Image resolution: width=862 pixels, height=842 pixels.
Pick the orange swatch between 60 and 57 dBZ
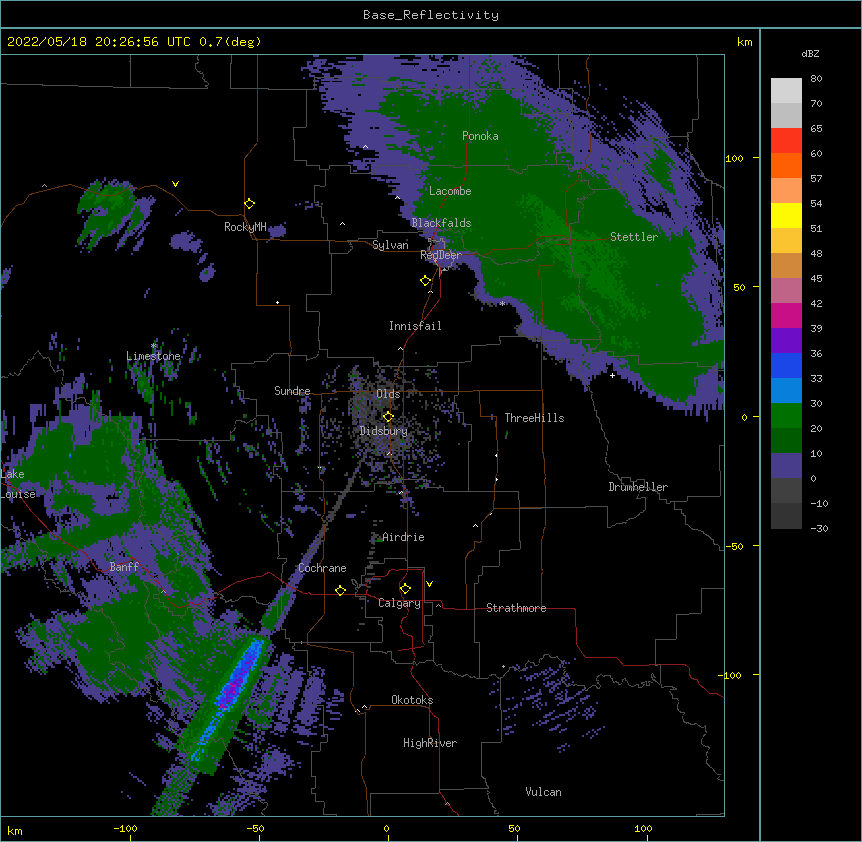click(786, 165)
